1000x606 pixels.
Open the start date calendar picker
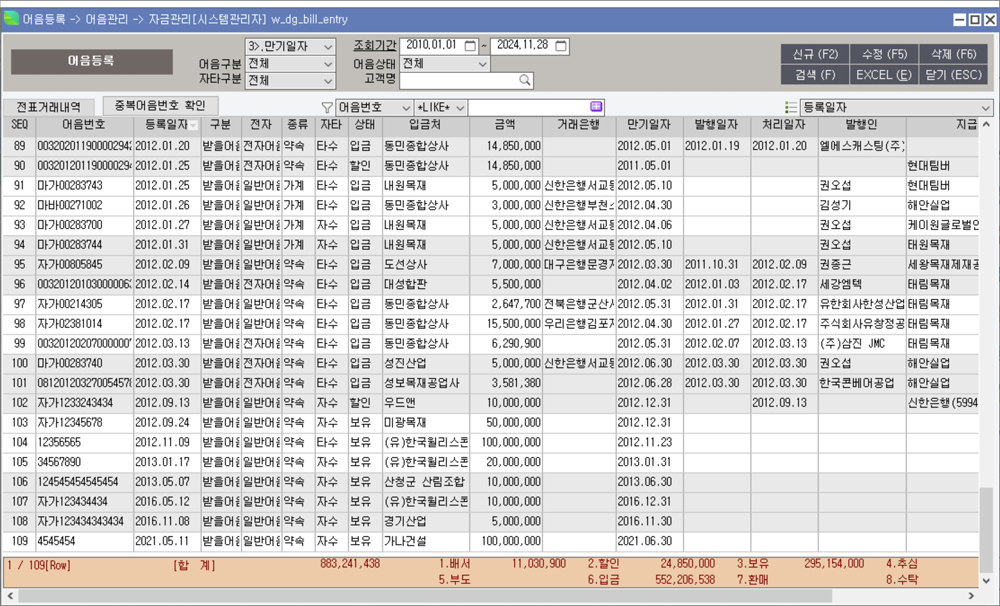(470, 46)
